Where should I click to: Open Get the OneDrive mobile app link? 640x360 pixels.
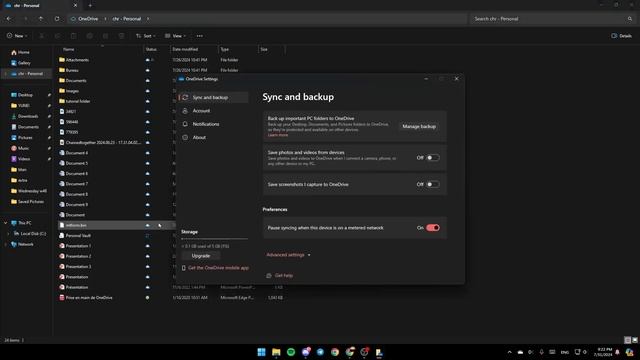tap(215, 268)
